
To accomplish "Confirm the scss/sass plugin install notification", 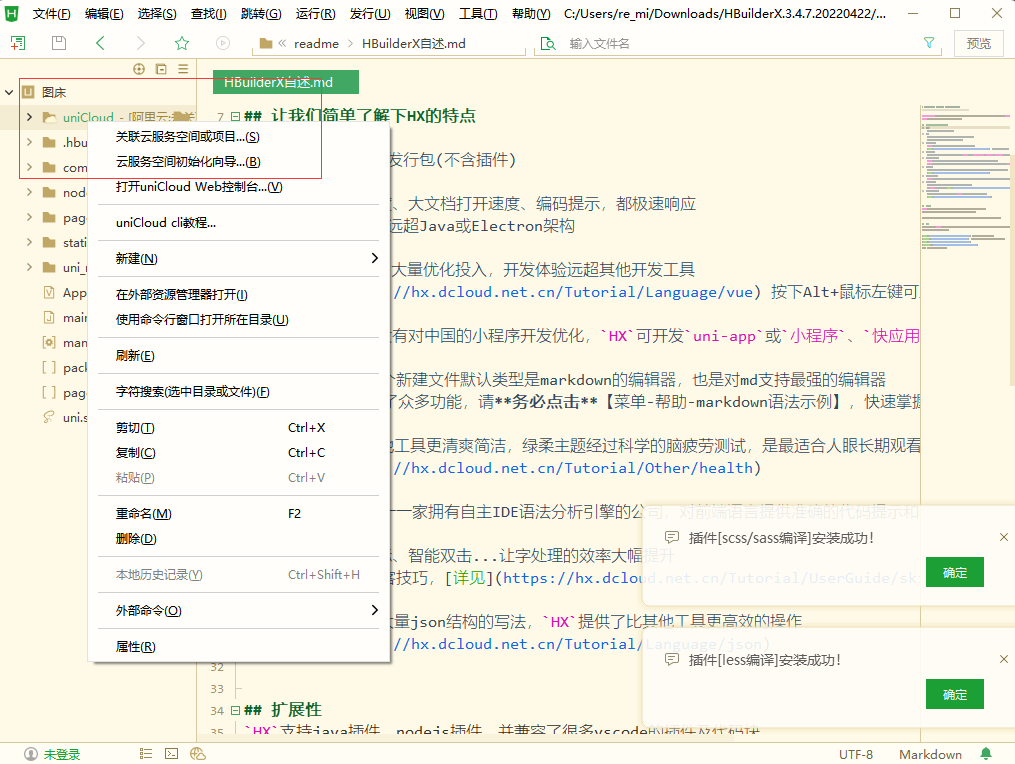I will click(x=954, y=572).
